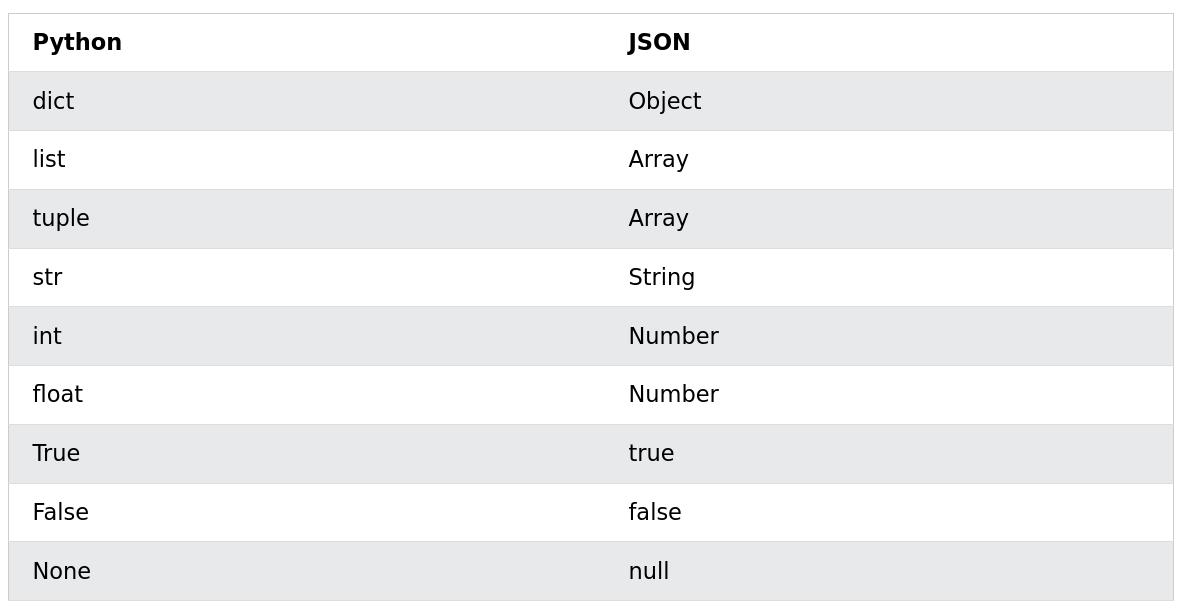Select the False cell in Python column
The width and height of the screenshot is (1185, 609).
click(60, 513)
